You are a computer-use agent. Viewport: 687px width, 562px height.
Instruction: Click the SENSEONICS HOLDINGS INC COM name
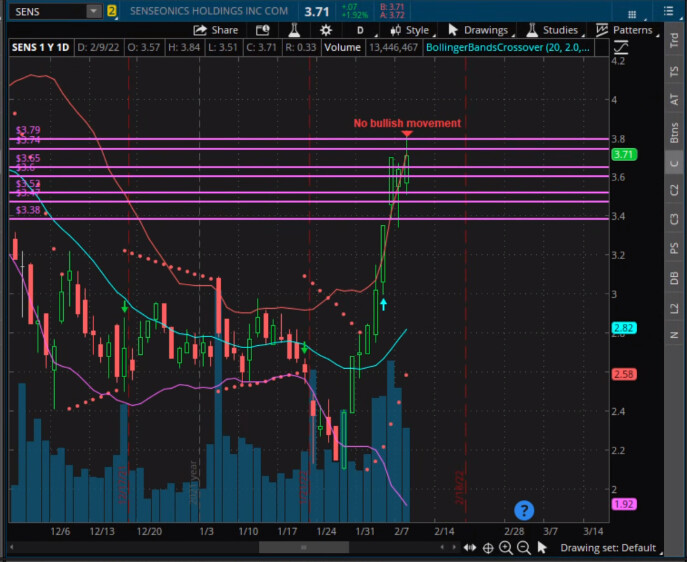click(209, 11)
